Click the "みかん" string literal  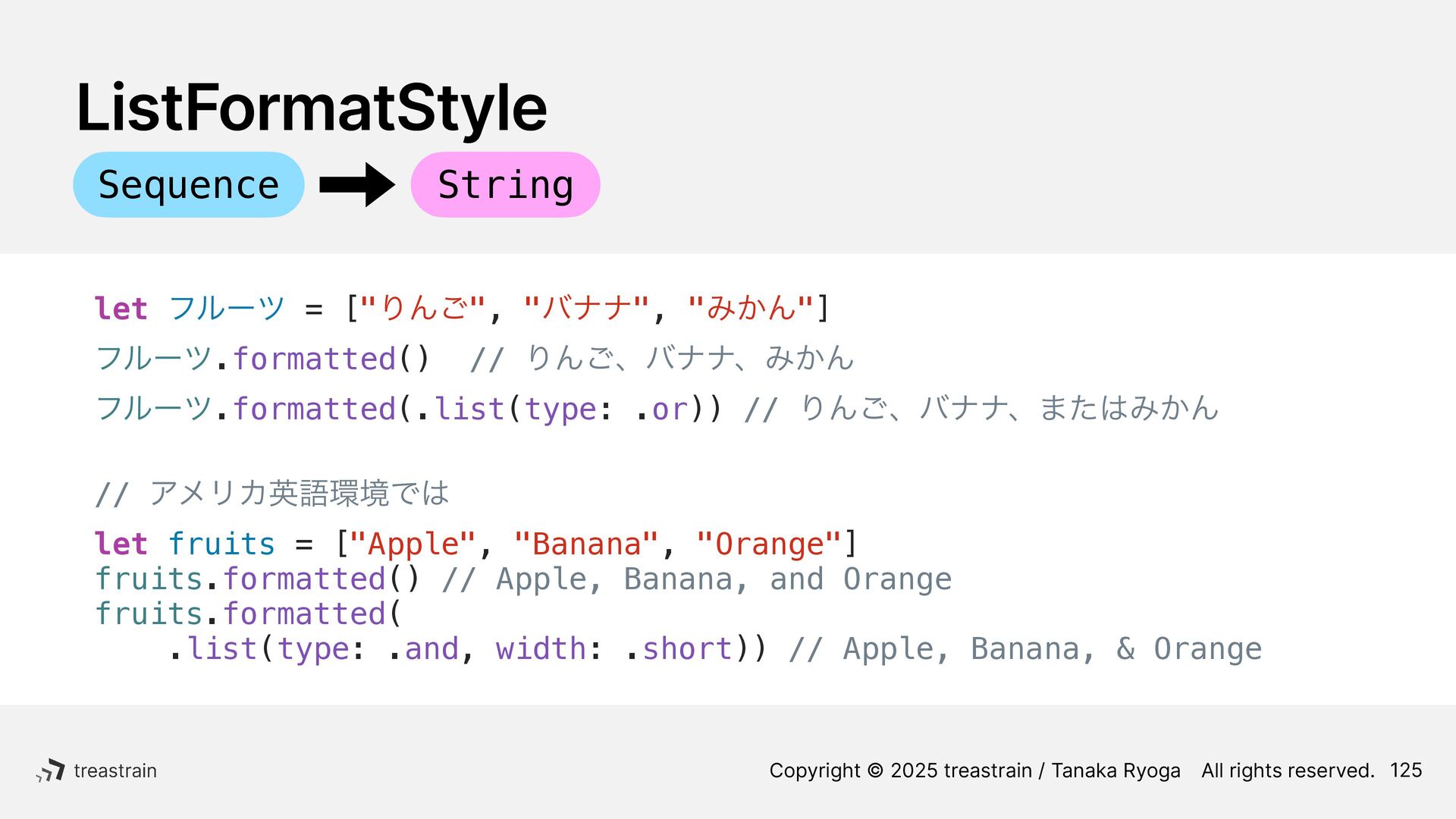(x=751, y=308)
